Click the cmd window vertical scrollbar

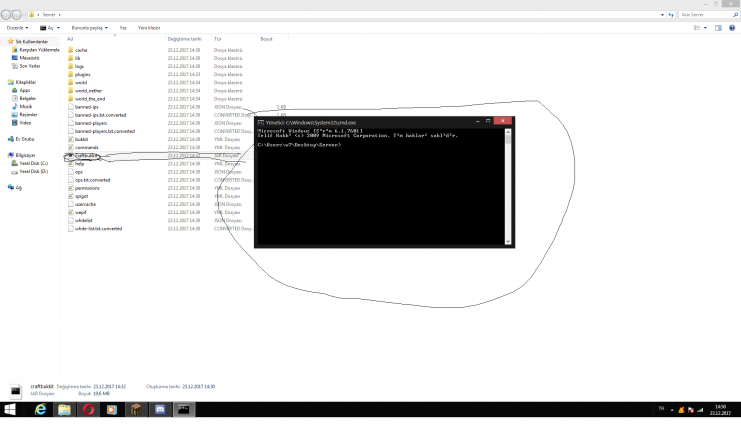(x=508, y=186)
